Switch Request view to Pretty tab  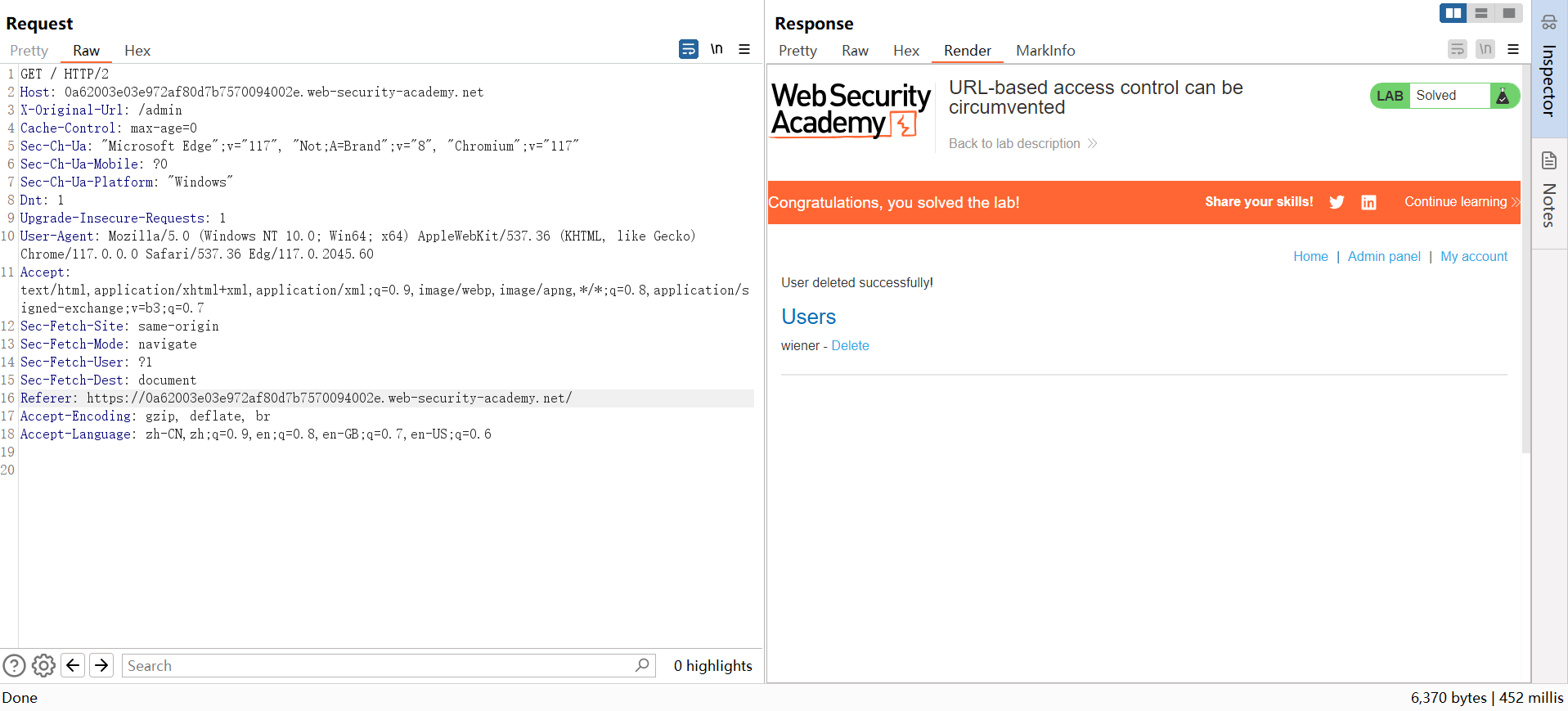[29, 51]
